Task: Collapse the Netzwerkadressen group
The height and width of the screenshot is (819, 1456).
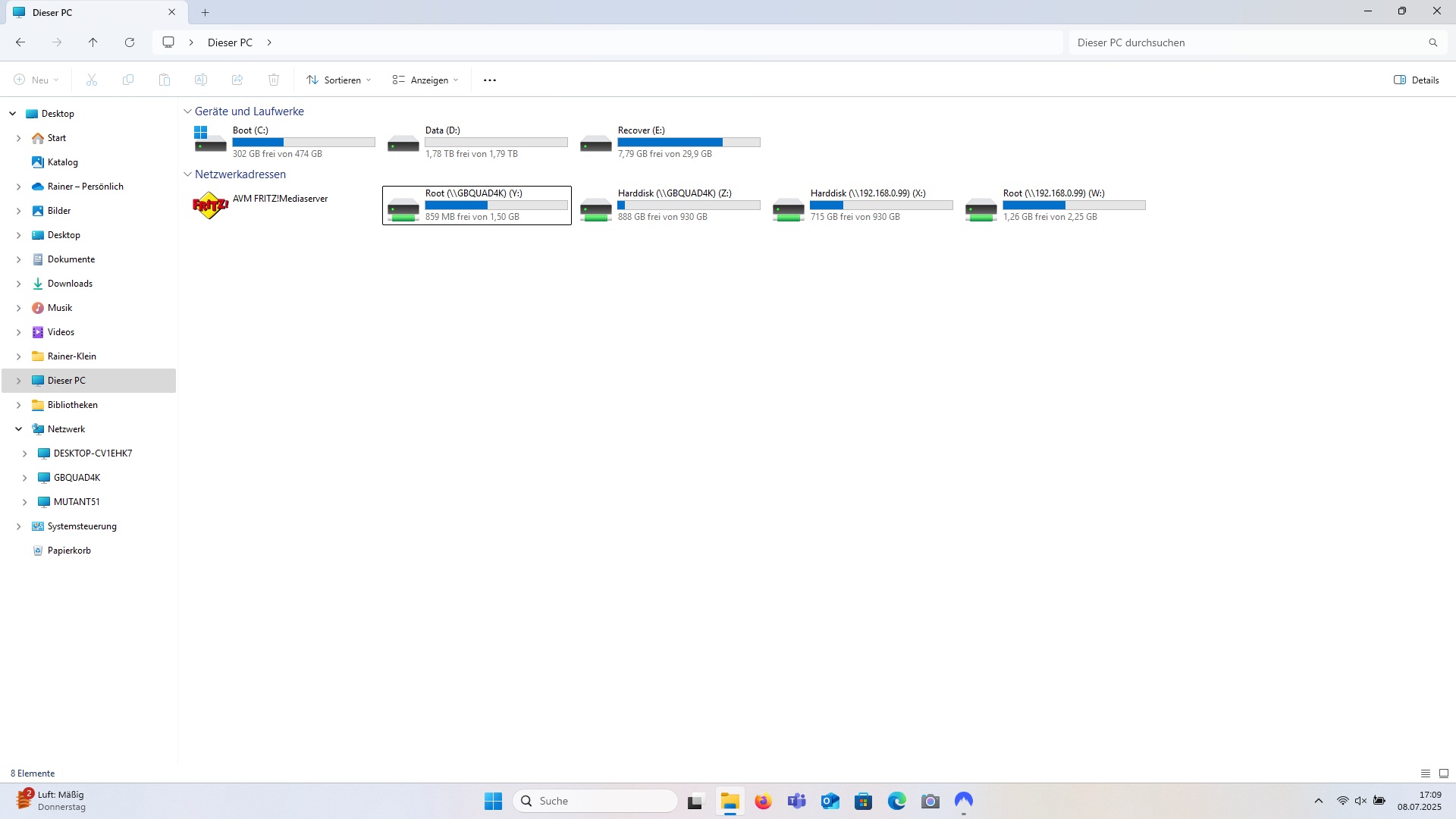Action: [x=187, y=174]
